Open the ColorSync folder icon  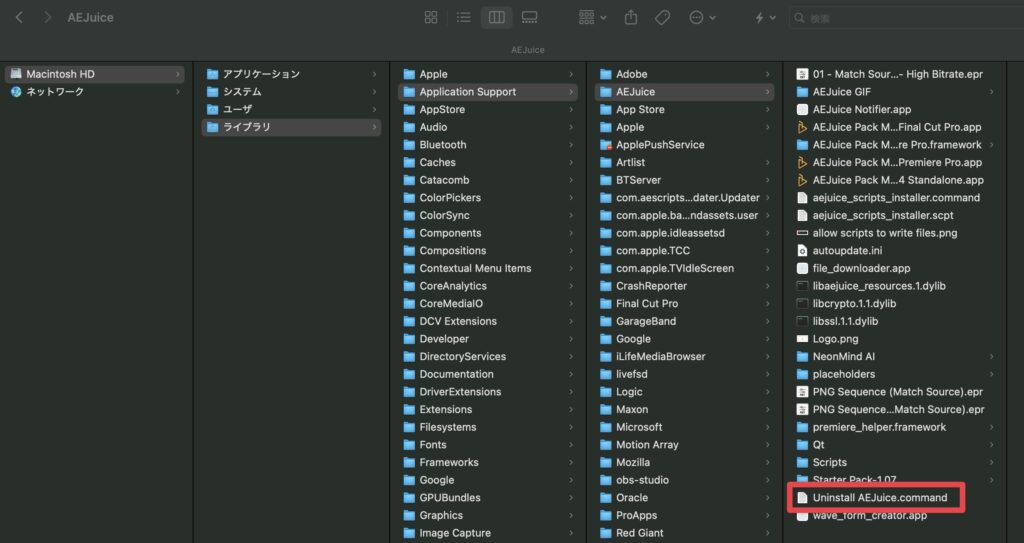pos(409,215)
